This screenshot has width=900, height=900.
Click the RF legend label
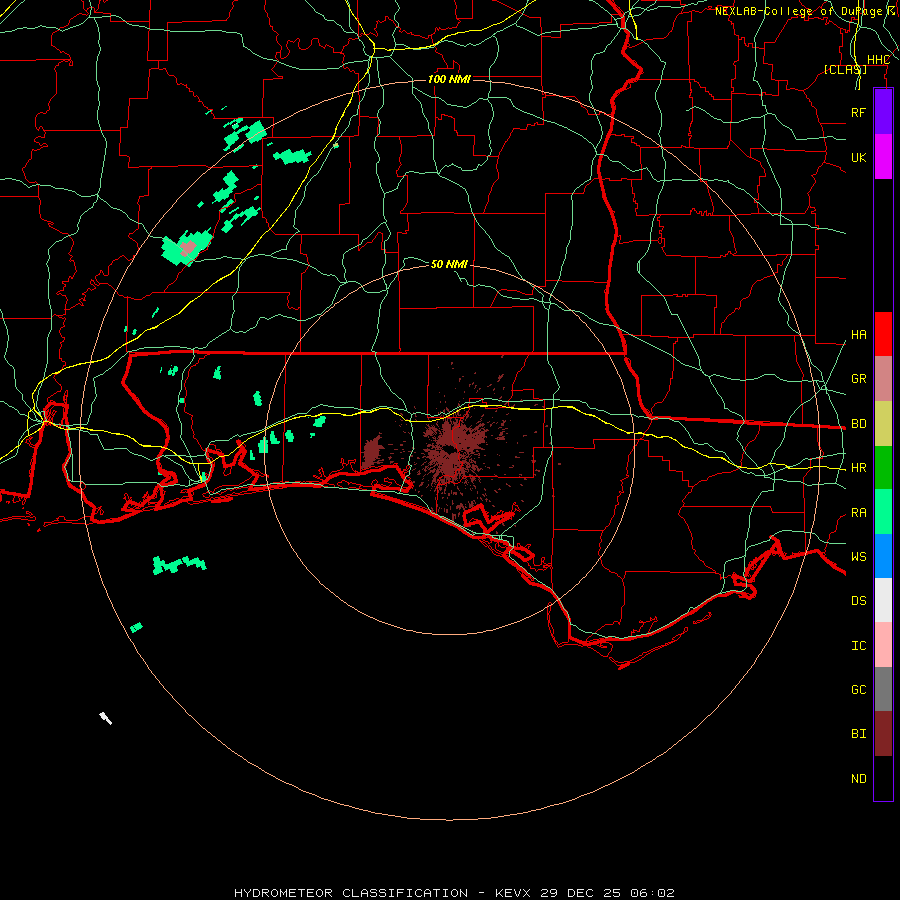click(858, 112)
